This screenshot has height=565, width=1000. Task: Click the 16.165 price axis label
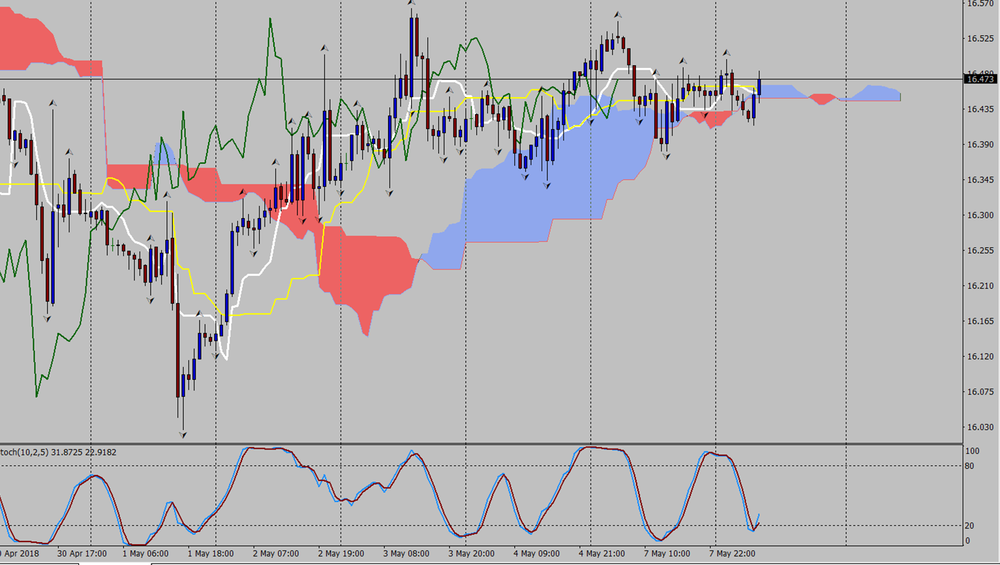click(x=980, y=321)
